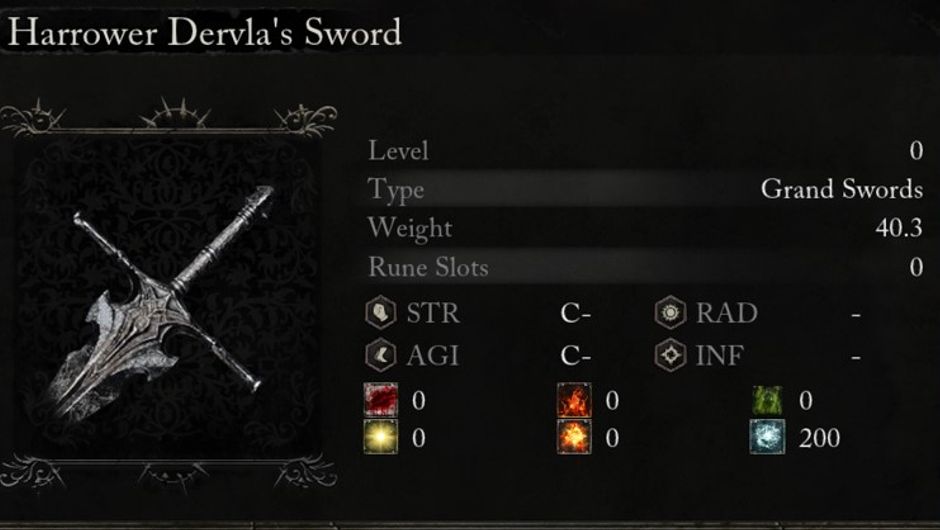940x530 pixels.
Task: Click the 200 damage value
Action: [x=820, y=437]
